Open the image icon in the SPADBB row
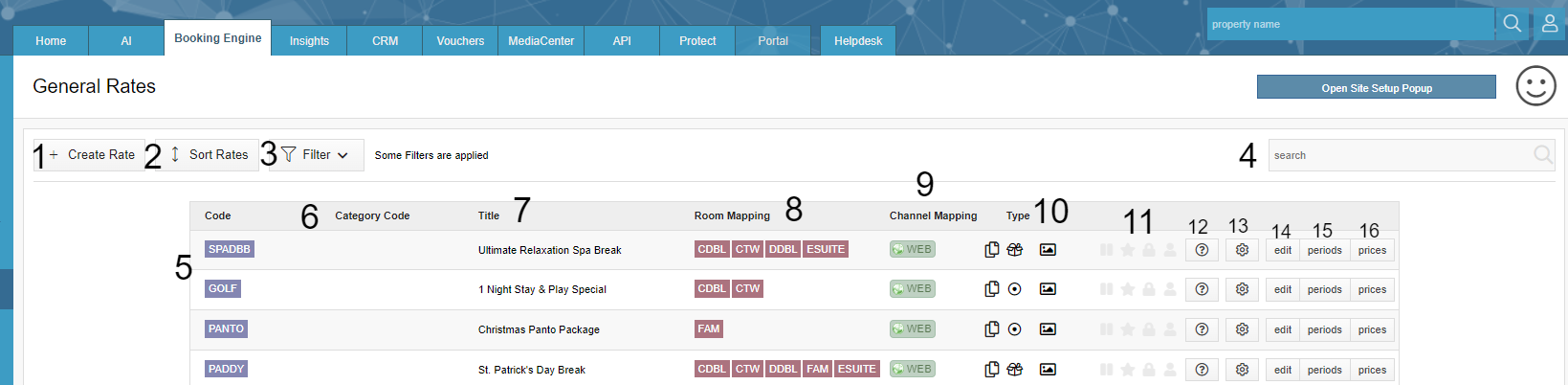This screenshot has height=385, width=1568. [x=1048, y=249]
